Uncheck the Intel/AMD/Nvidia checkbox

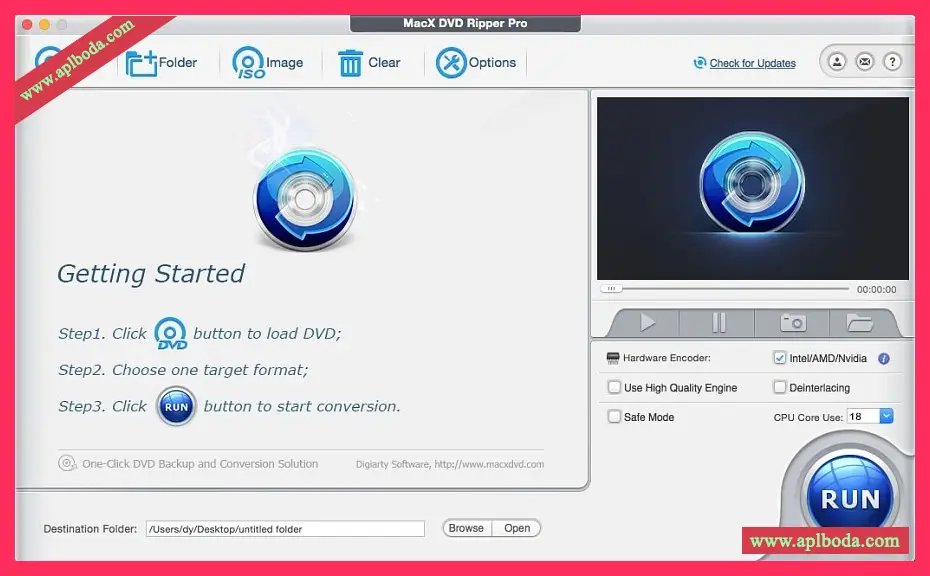click(x=780, y=358)
